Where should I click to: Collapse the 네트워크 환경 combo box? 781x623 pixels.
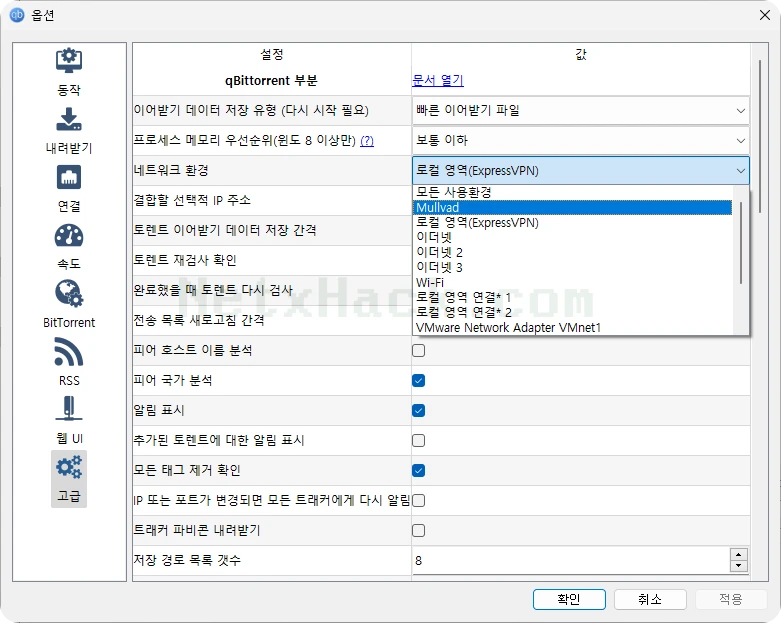click(x=580, y=170)
